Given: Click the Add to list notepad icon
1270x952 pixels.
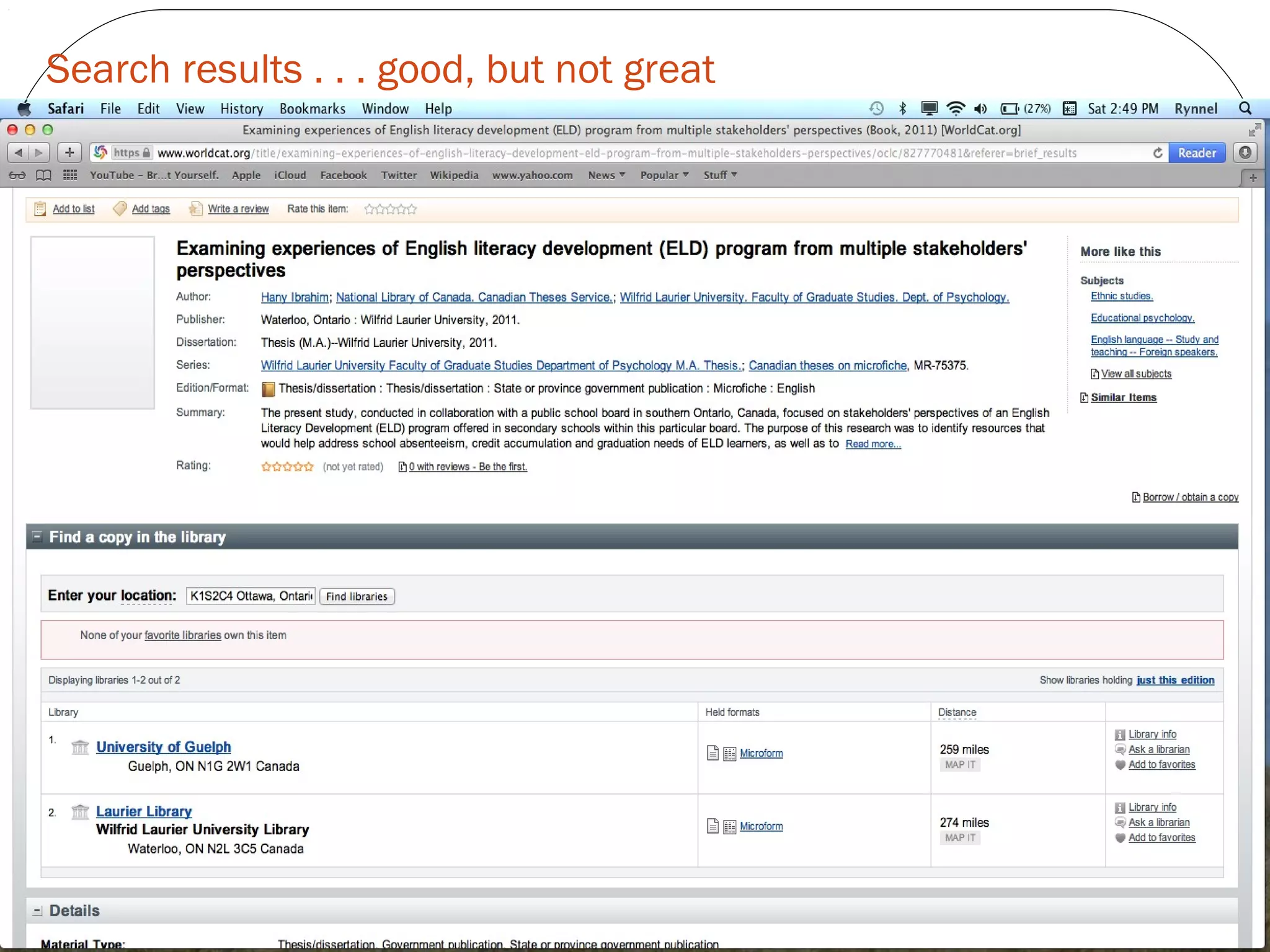Looking at the screenshot, I should pos(40,209).
